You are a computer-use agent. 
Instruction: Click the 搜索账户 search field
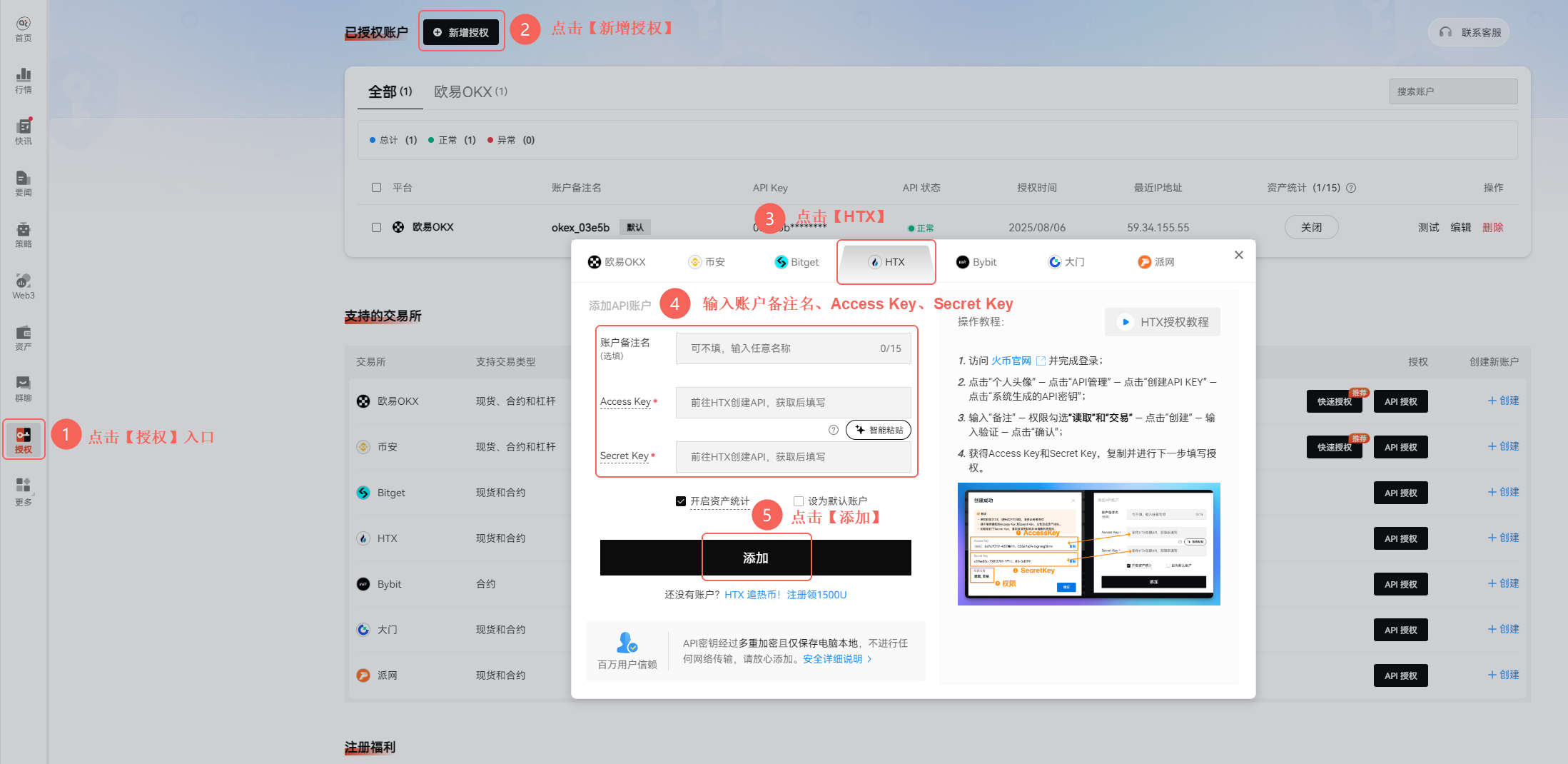click(1453, 91)
